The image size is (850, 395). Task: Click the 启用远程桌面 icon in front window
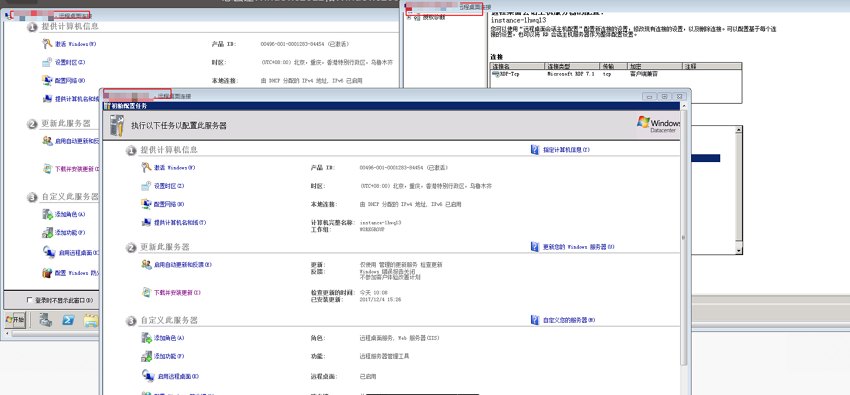pyautogui.click(x=147, y=375)
